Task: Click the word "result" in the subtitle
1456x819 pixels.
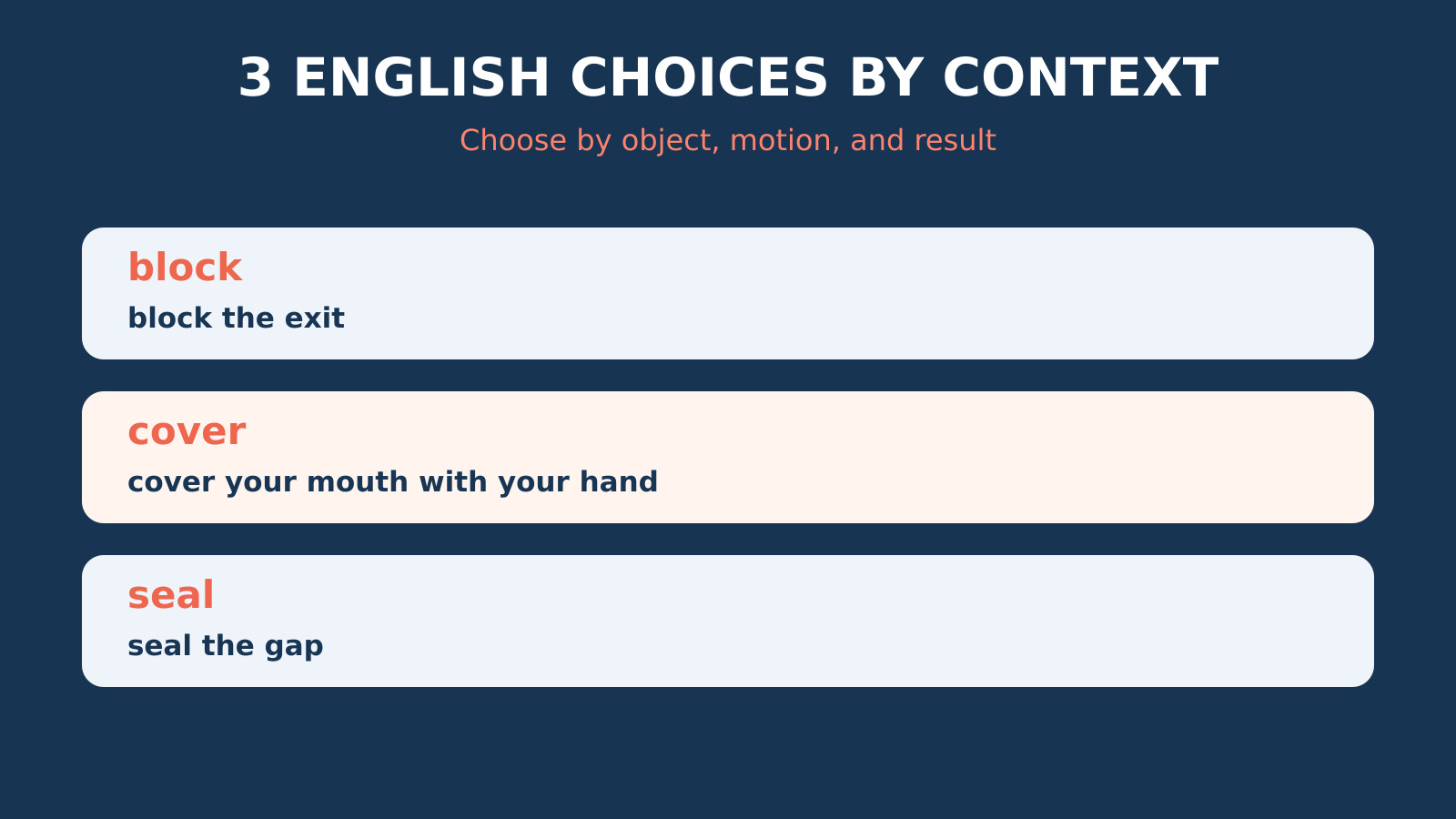Action: tap(955, 140)
